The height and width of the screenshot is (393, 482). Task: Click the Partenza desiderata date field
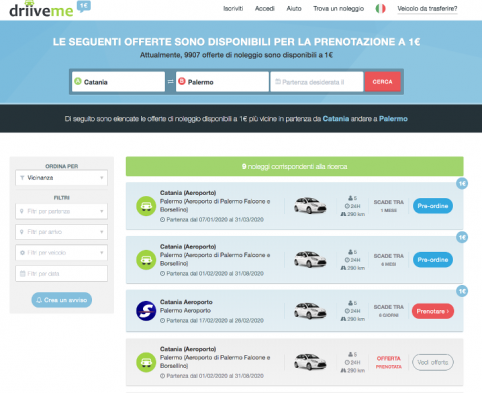pos(317,82)
